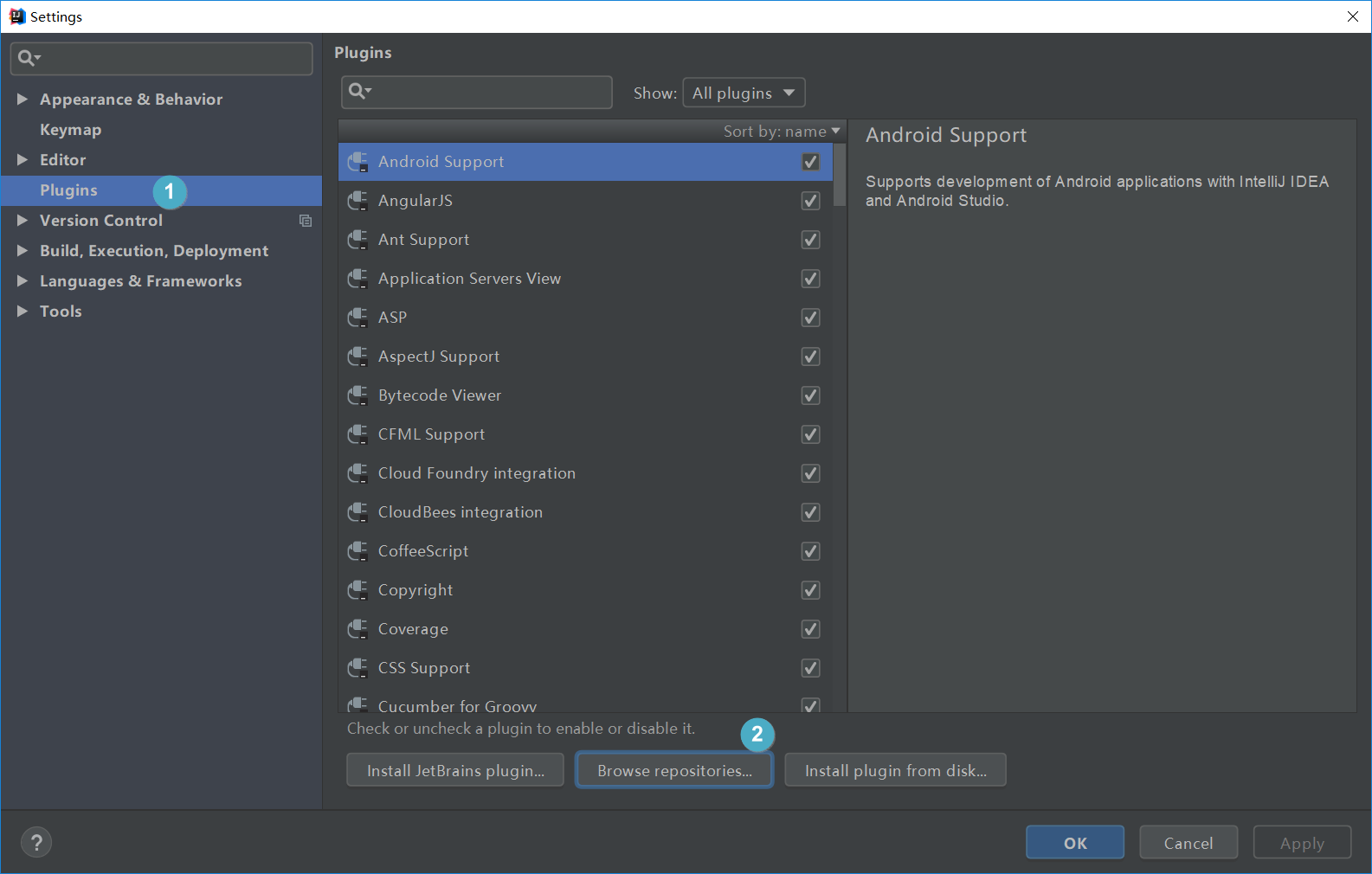
Task: Expand the Version Control node arrow
Action: click(23, 221)
